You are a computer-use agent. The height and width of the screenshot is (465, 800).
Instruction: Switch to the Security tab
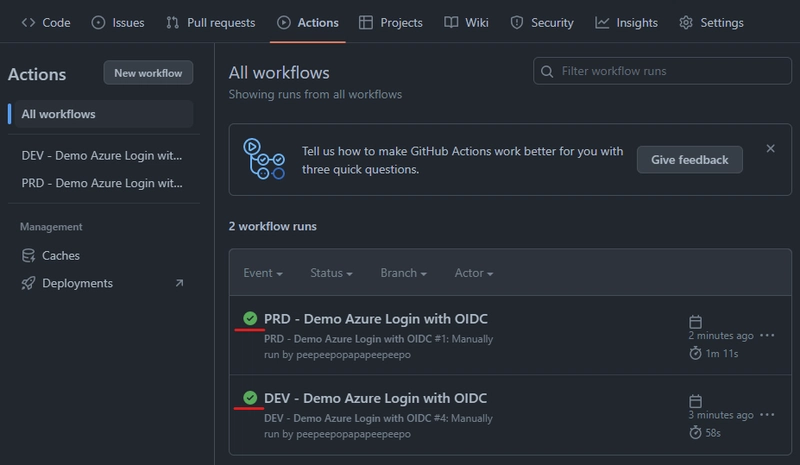coord(542,22)
